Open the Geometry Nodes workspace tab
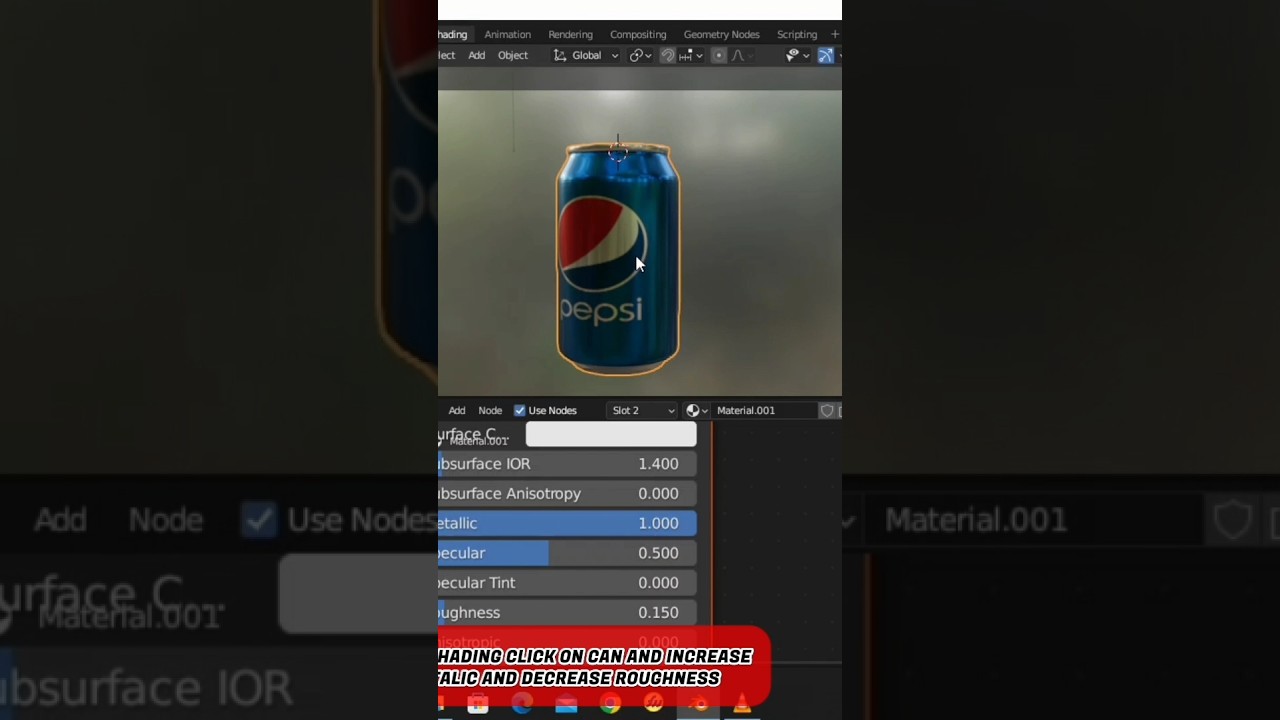Viewport: 1280px width, 720px height. [x=721, y=34]
